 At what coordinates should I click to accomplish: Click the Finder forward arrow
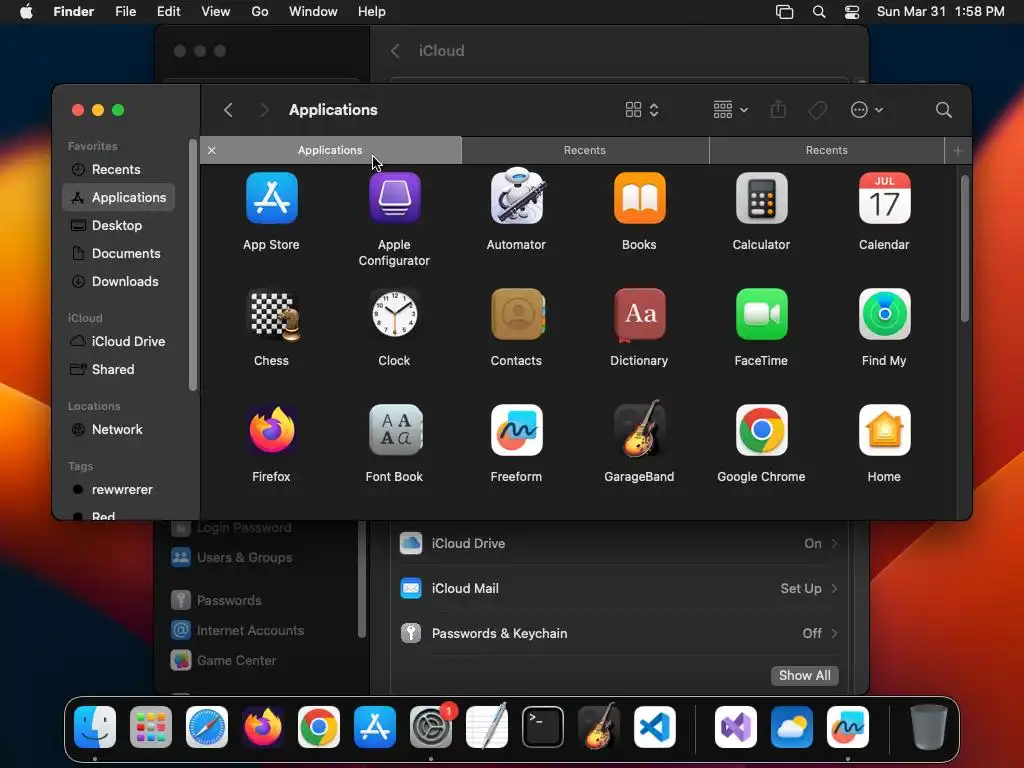click(264, 110)
